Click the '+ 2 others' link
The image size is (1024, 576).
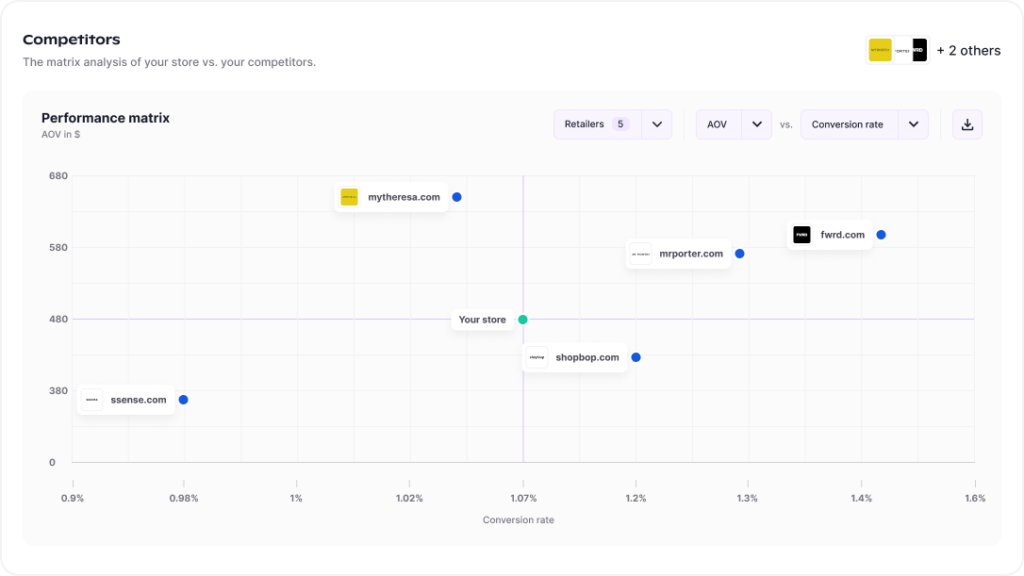click(x=968, y=49)
